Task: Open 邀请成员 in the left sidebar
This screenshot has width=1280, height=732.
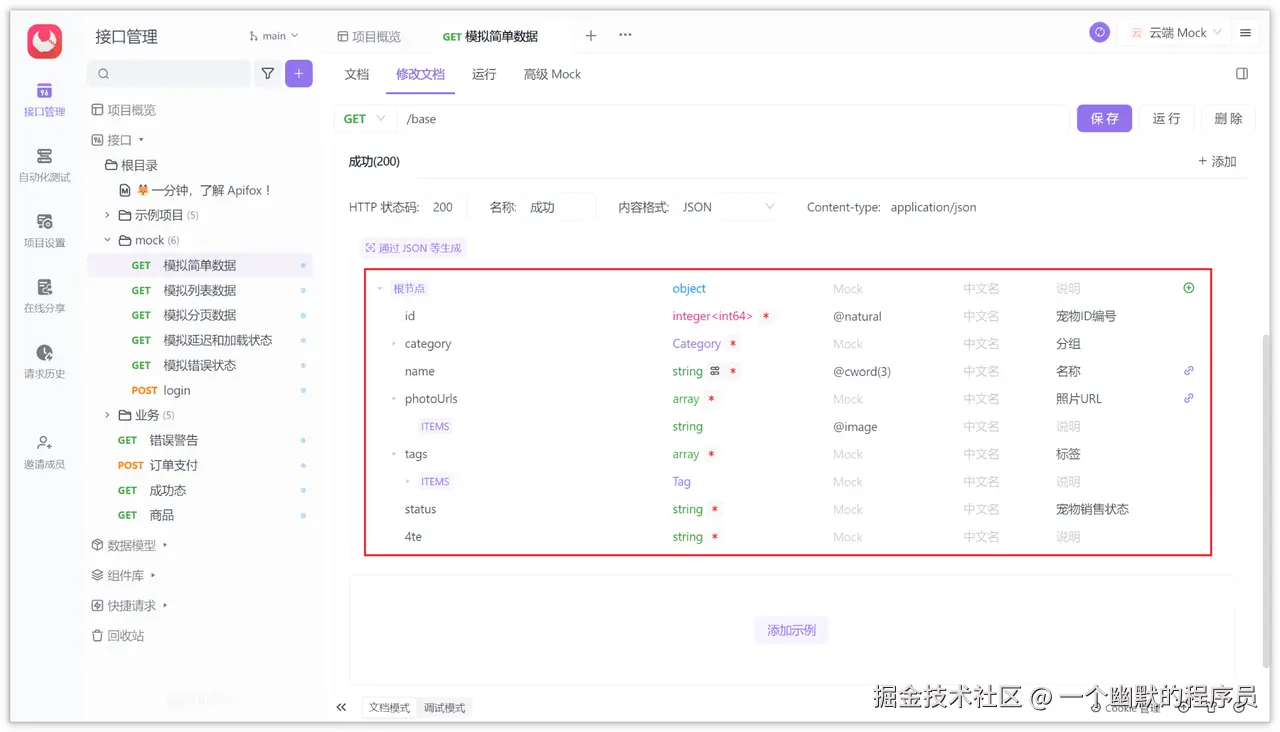Action: click(45, 452)
